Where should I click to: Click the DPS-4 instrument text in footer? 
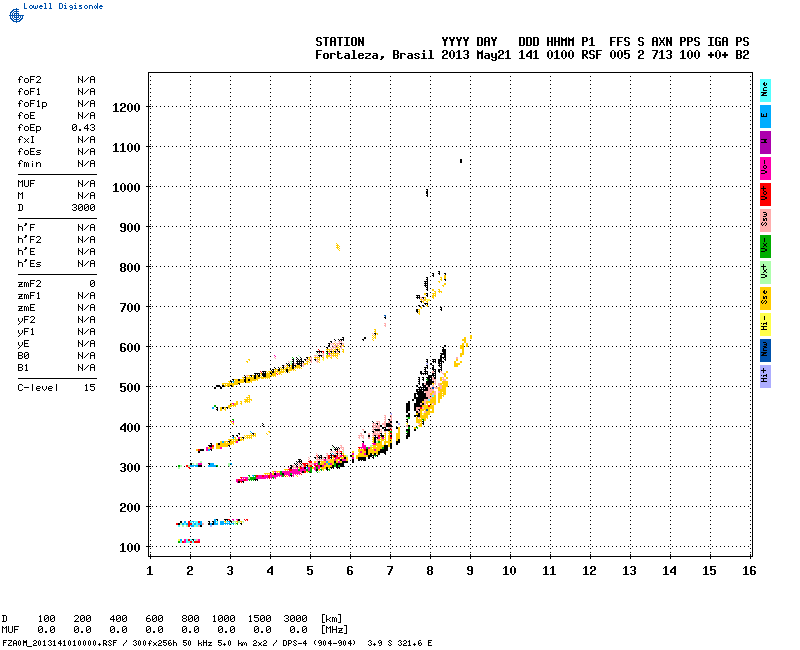[294, 643]
